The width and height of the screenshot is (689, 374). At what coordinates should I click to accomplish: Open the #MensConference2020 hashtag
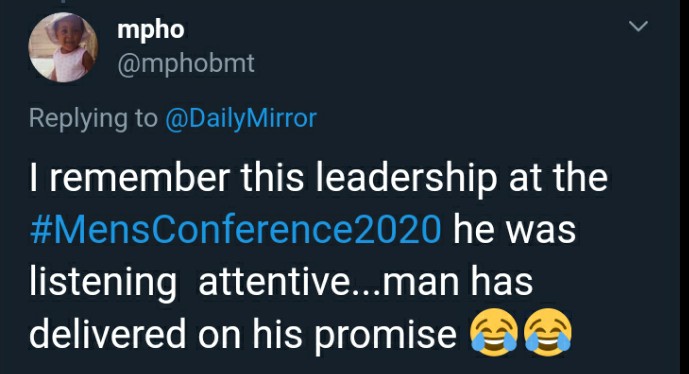pos(235,229)
